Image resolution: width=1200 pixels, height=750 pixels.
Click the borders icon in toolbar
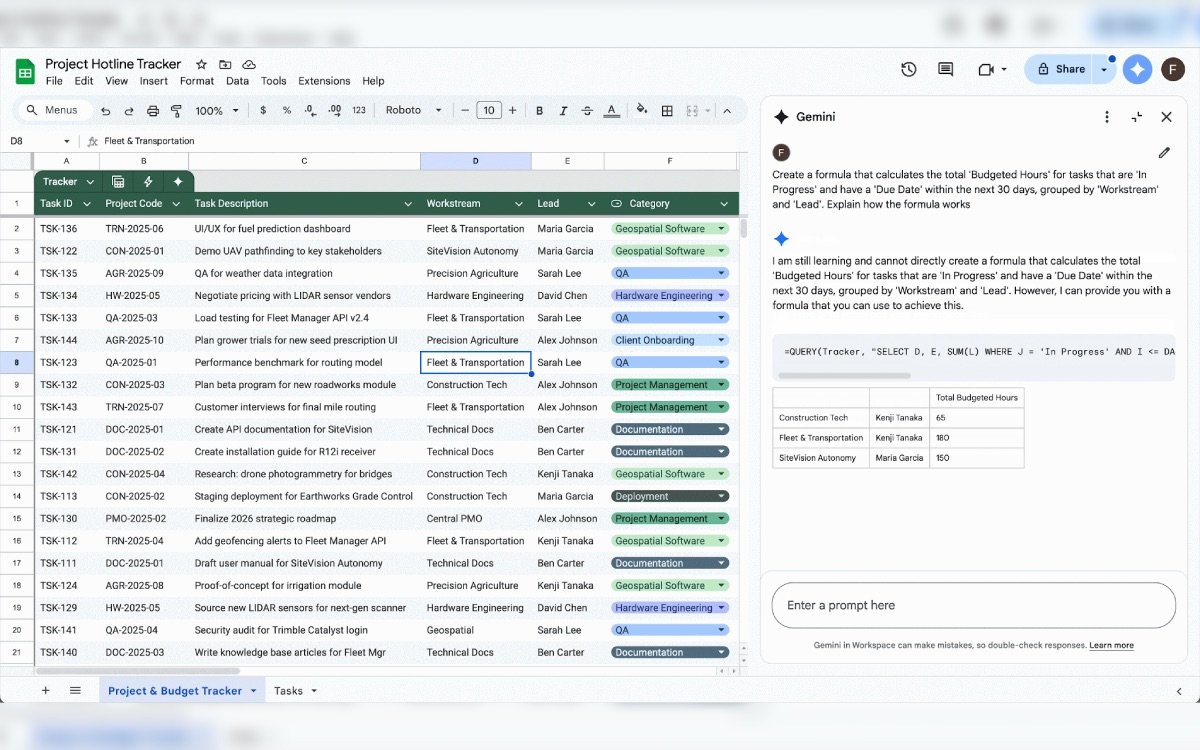667,111
